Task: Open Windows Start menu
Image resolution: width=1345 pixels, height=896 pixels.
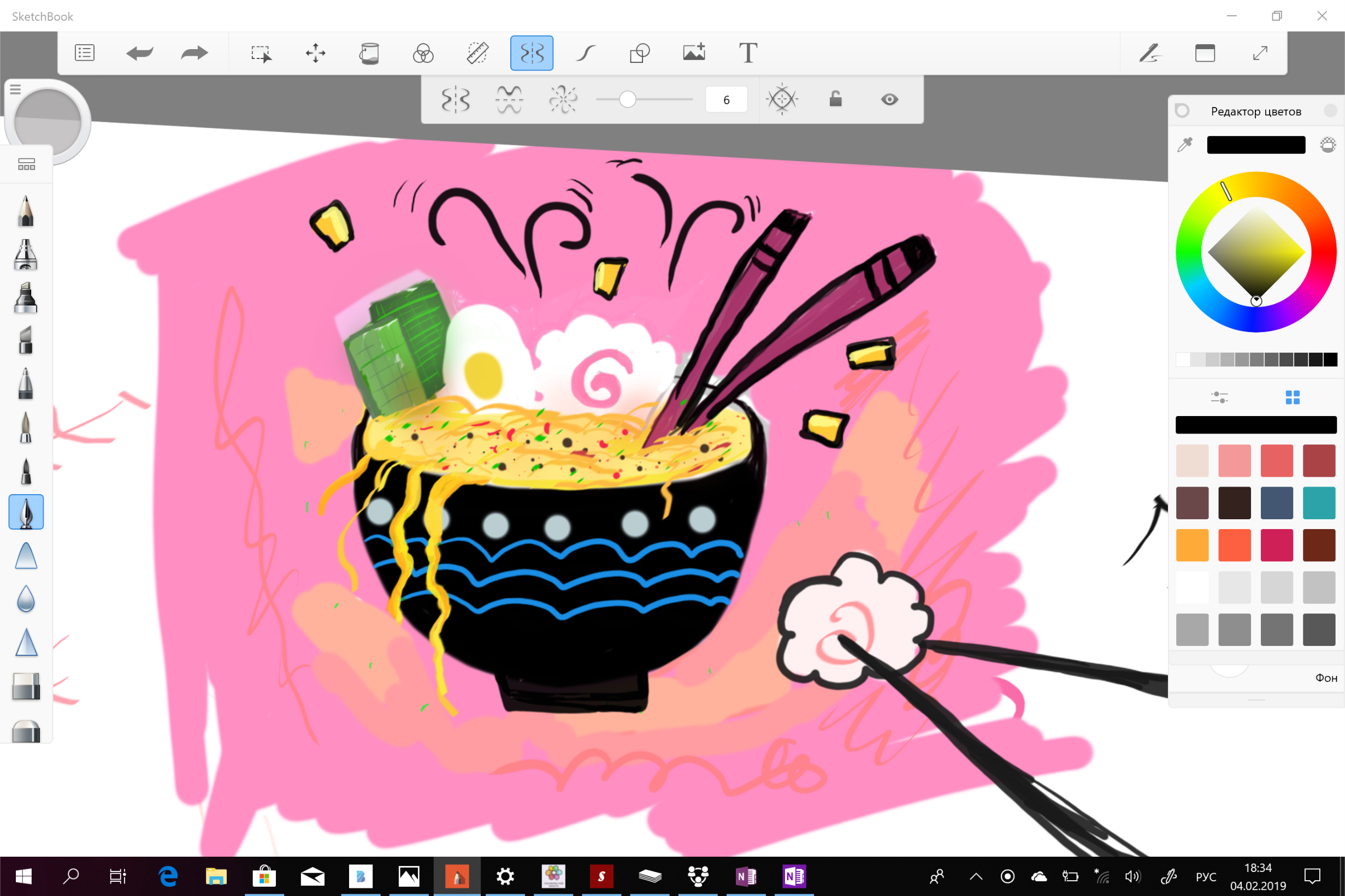Action: click(23, 876)
